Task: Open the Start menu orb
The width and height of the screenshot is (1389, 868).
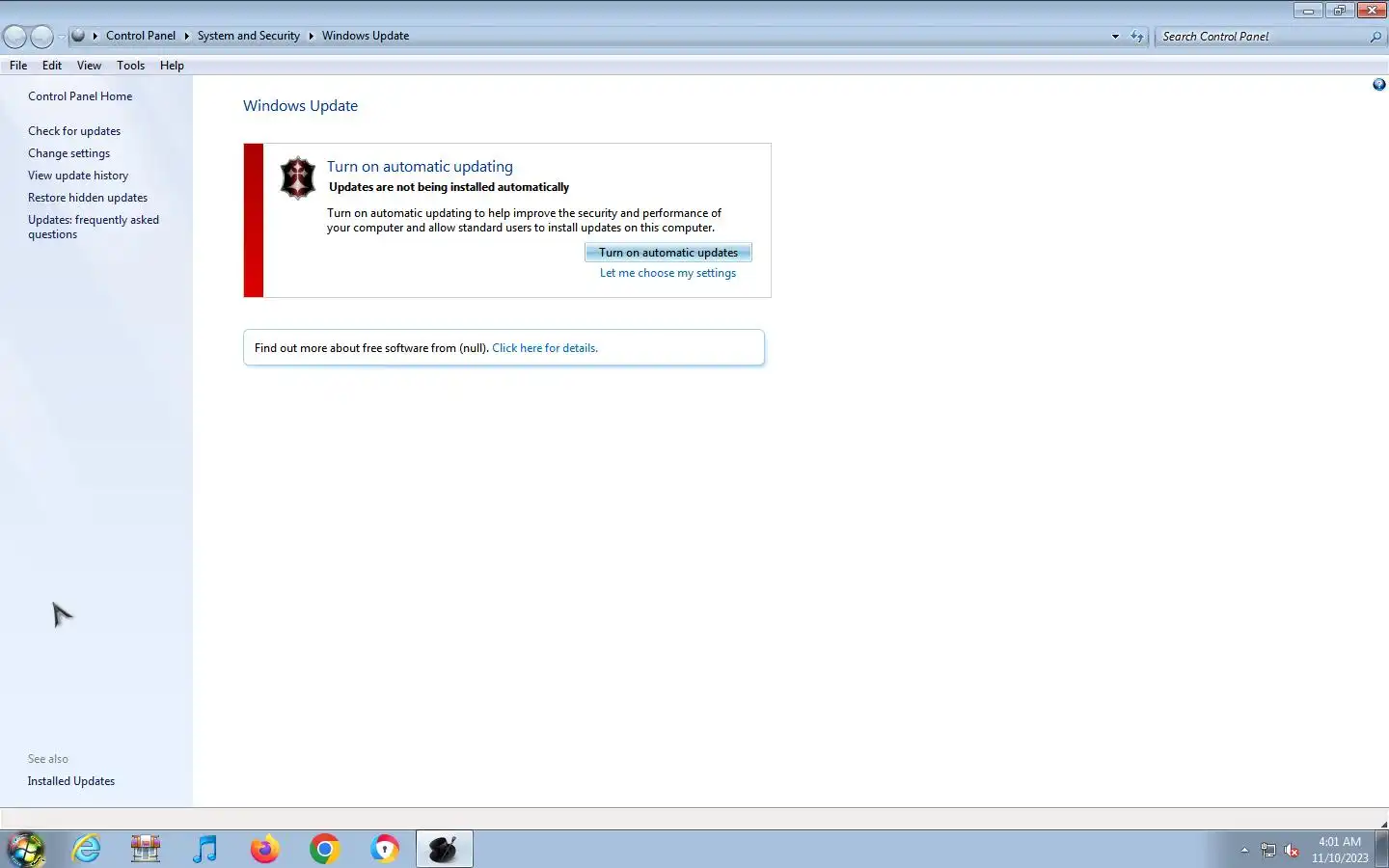Action: [x=26, y=850]
